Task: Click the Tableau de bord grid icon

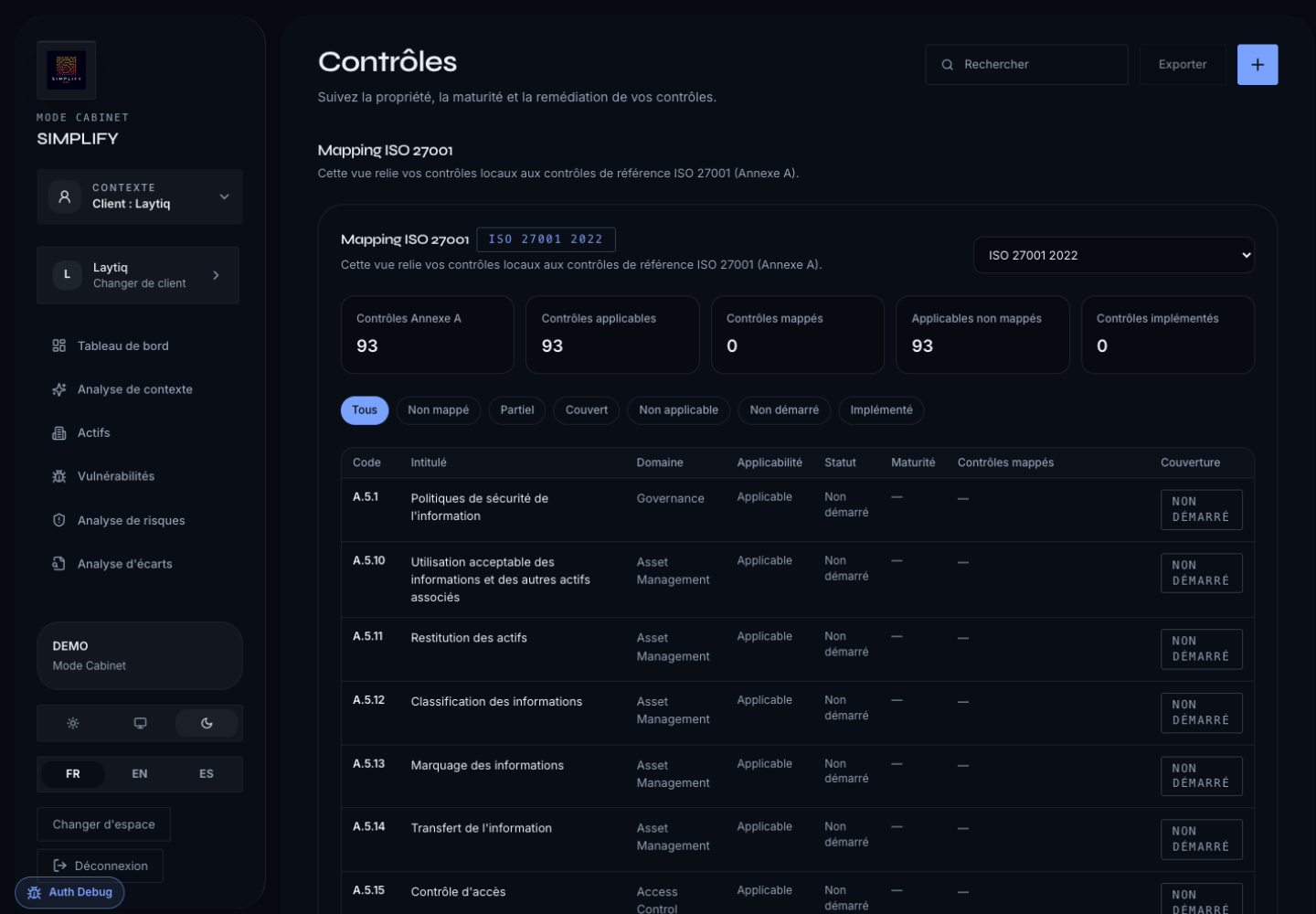Action: (59, 345)
